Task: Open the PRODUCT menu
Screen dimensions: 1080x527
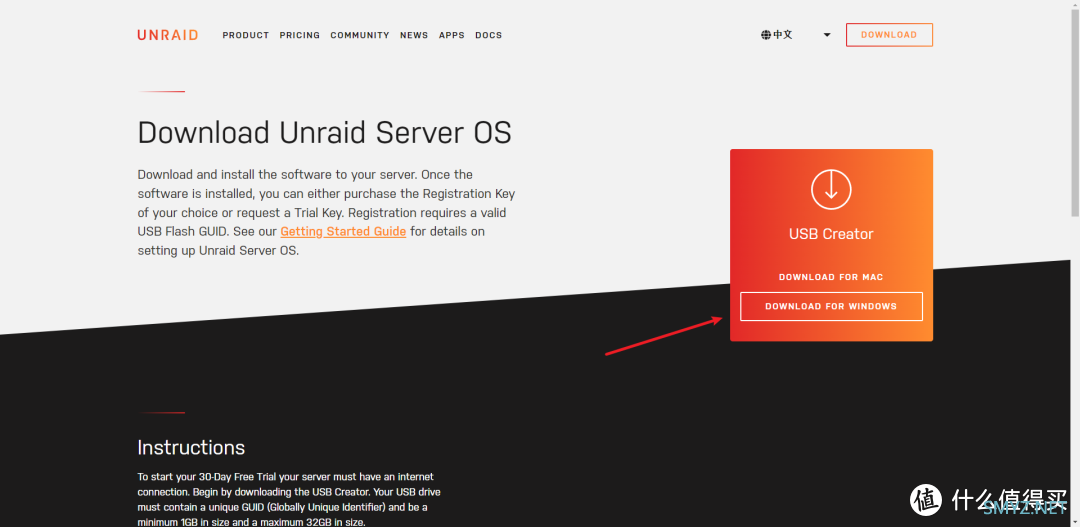Action: (246, 35)
